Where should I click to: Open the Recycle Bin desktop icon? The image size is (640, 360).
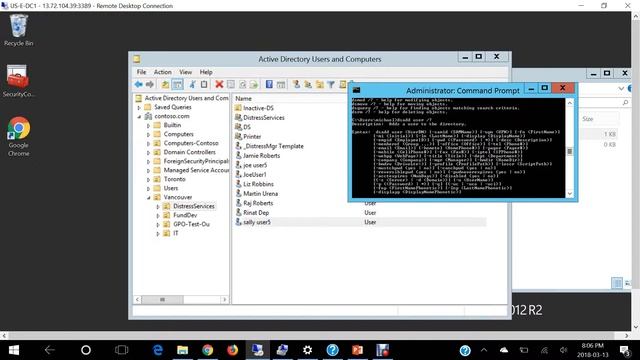[x=18, y=30]
